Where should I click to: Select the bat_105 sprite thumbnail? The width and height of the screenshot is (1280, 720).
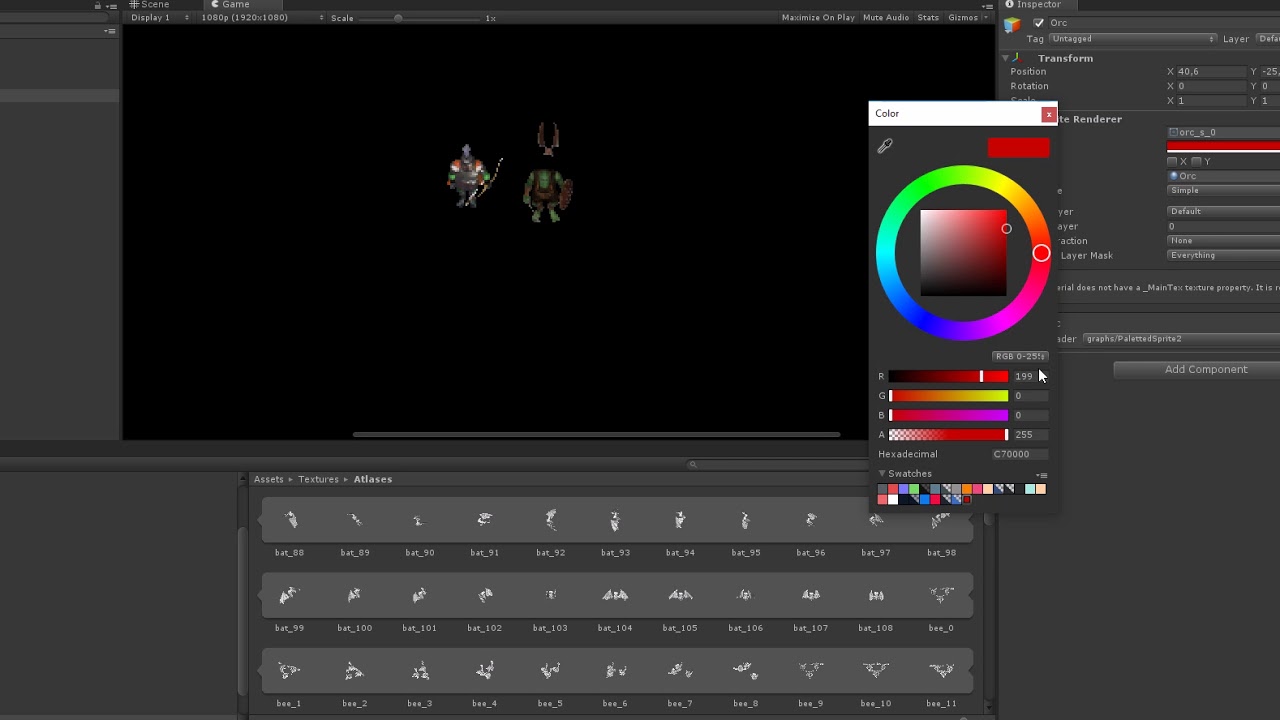click(x=680, y=595)
